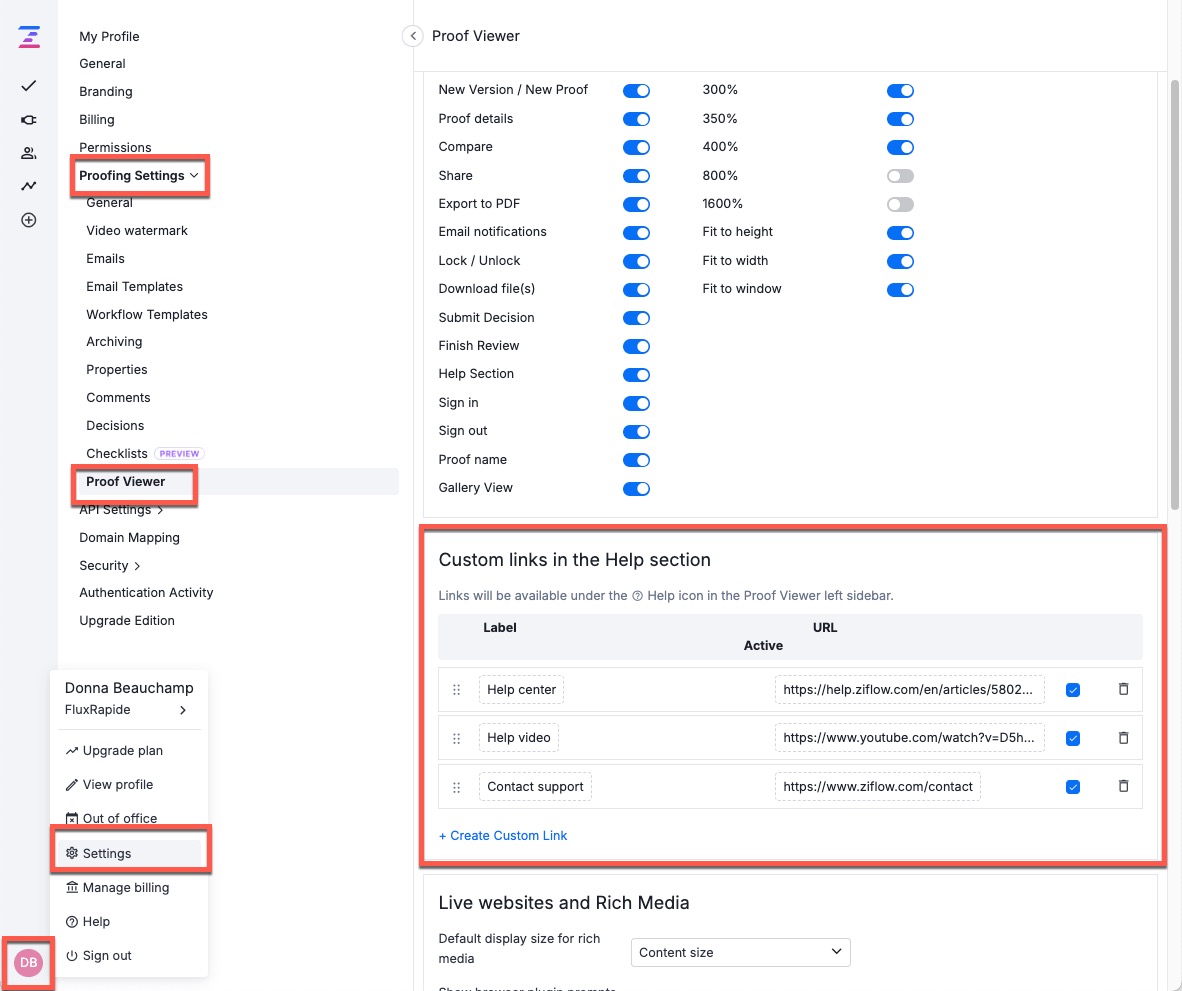Delete the Contact support link row
The width and height of the screenshot is (1182, 991).
(x=1123, y=786)
